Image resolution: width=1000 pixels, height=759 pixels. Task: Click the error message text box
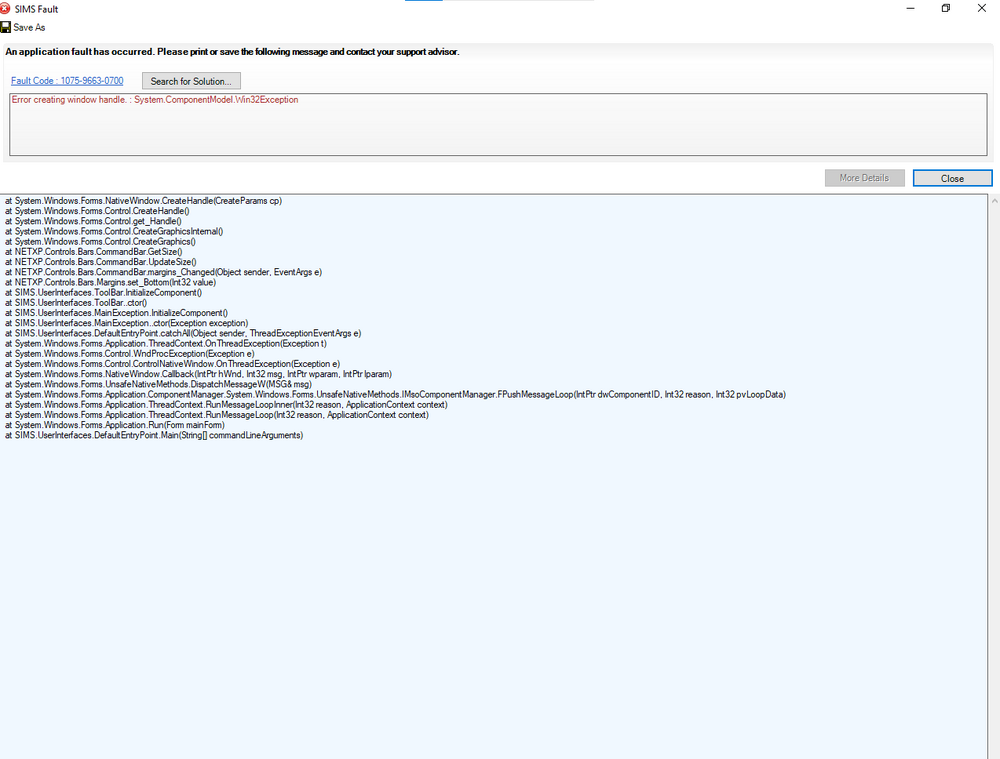498,124
